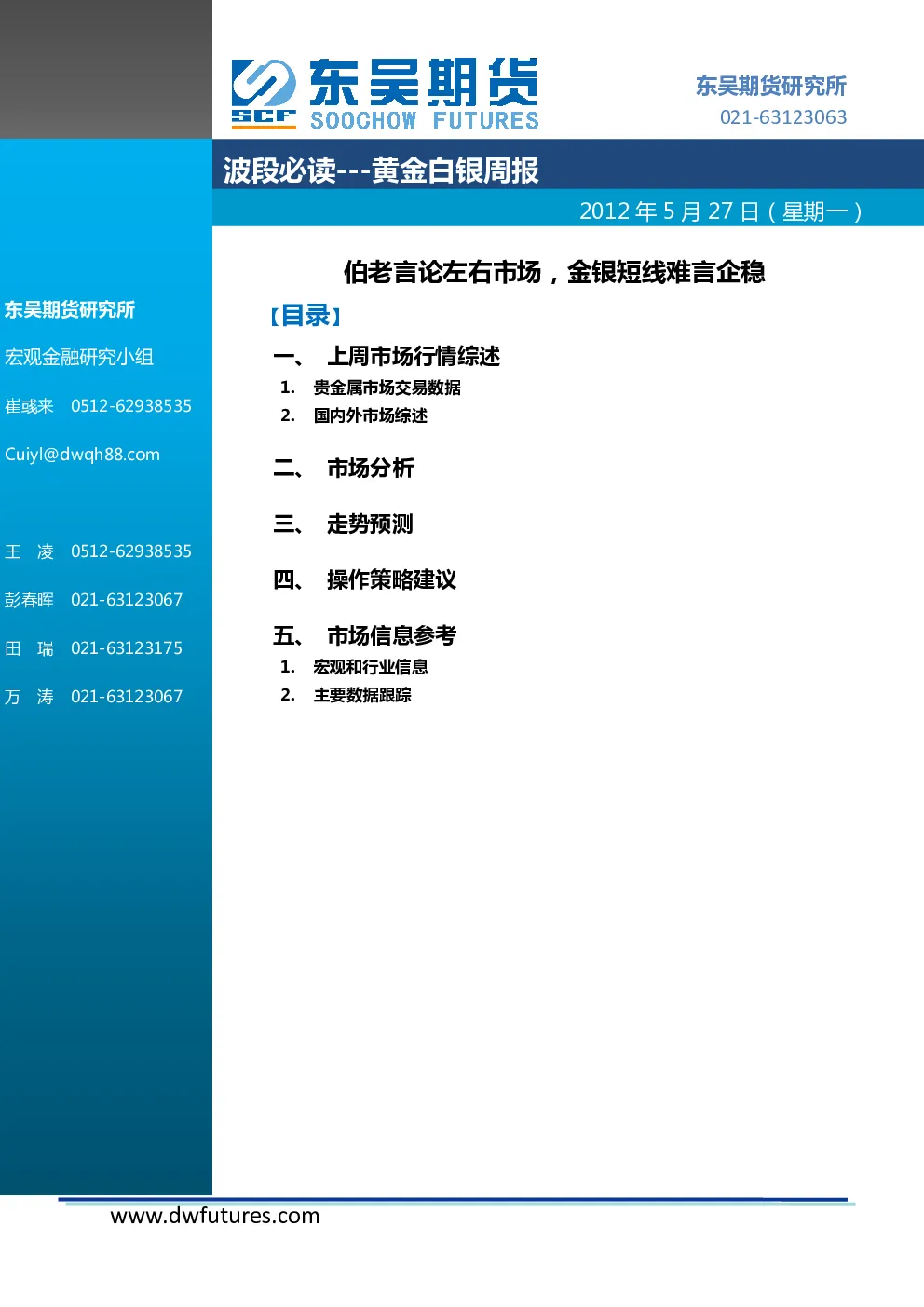The image size is (924, 1307).
Task: Open section 二、市场分析
Action: click(x=344, y=468)
